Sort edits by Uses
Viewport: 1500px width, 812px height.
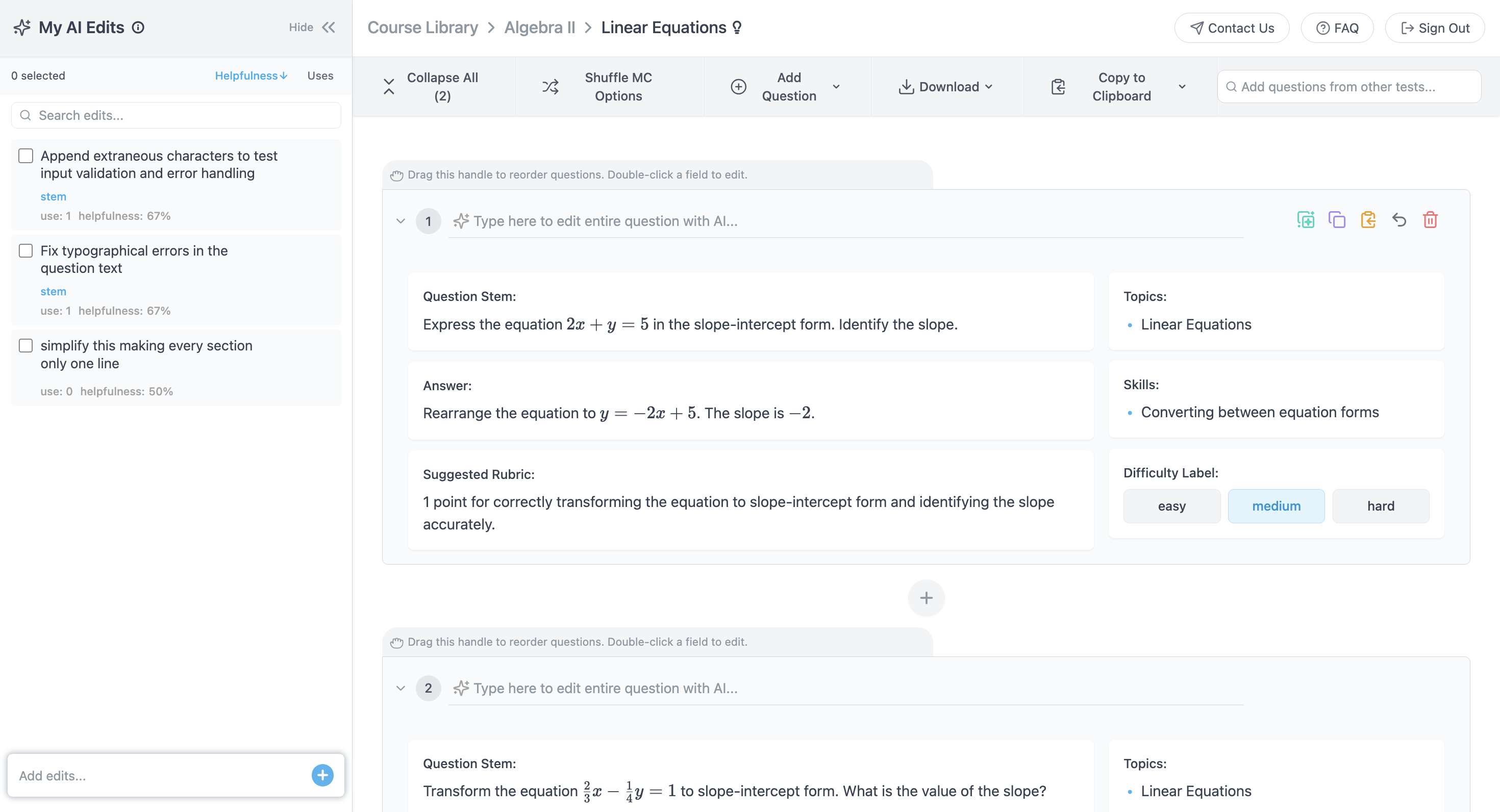(x=320, y=75)
